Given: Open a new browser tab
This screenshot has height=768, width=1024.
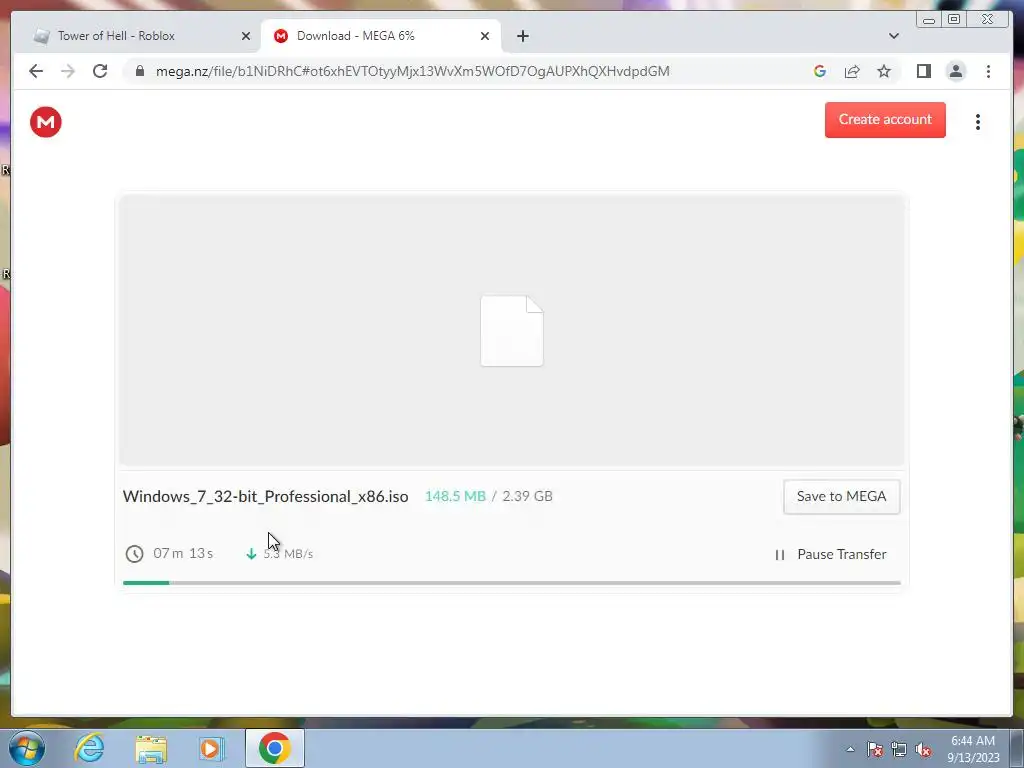Looking at the screenshot, I should click(522, 36).
